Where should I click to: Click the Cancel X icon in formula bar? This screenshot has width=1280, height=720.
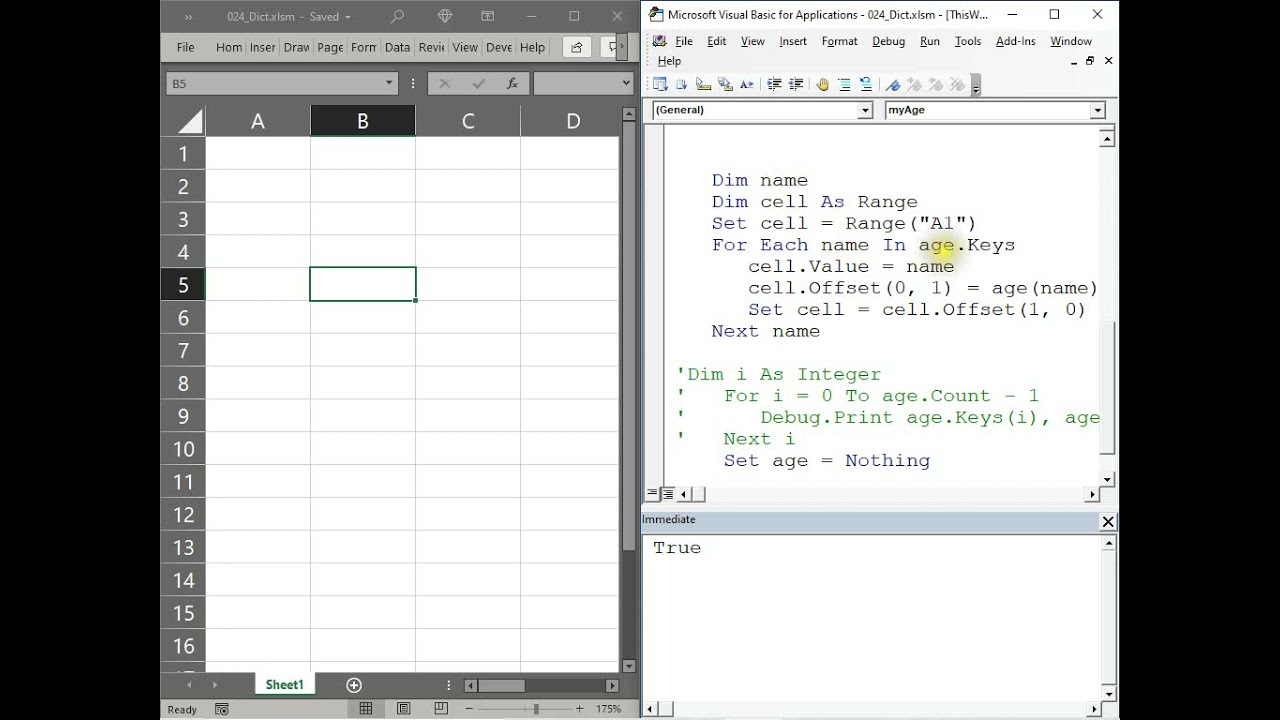445,84
